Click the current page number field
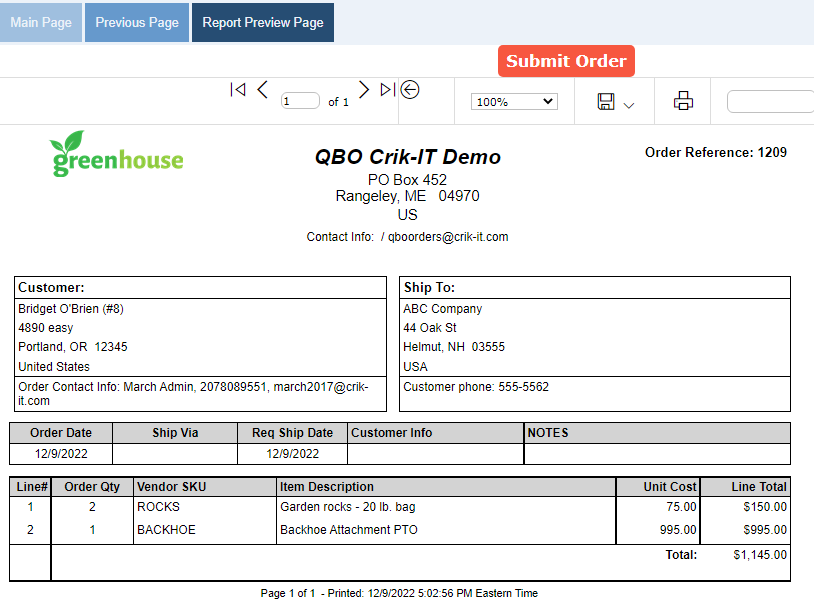814x610 pixels. pyautogui.click(x=300, y=102)
